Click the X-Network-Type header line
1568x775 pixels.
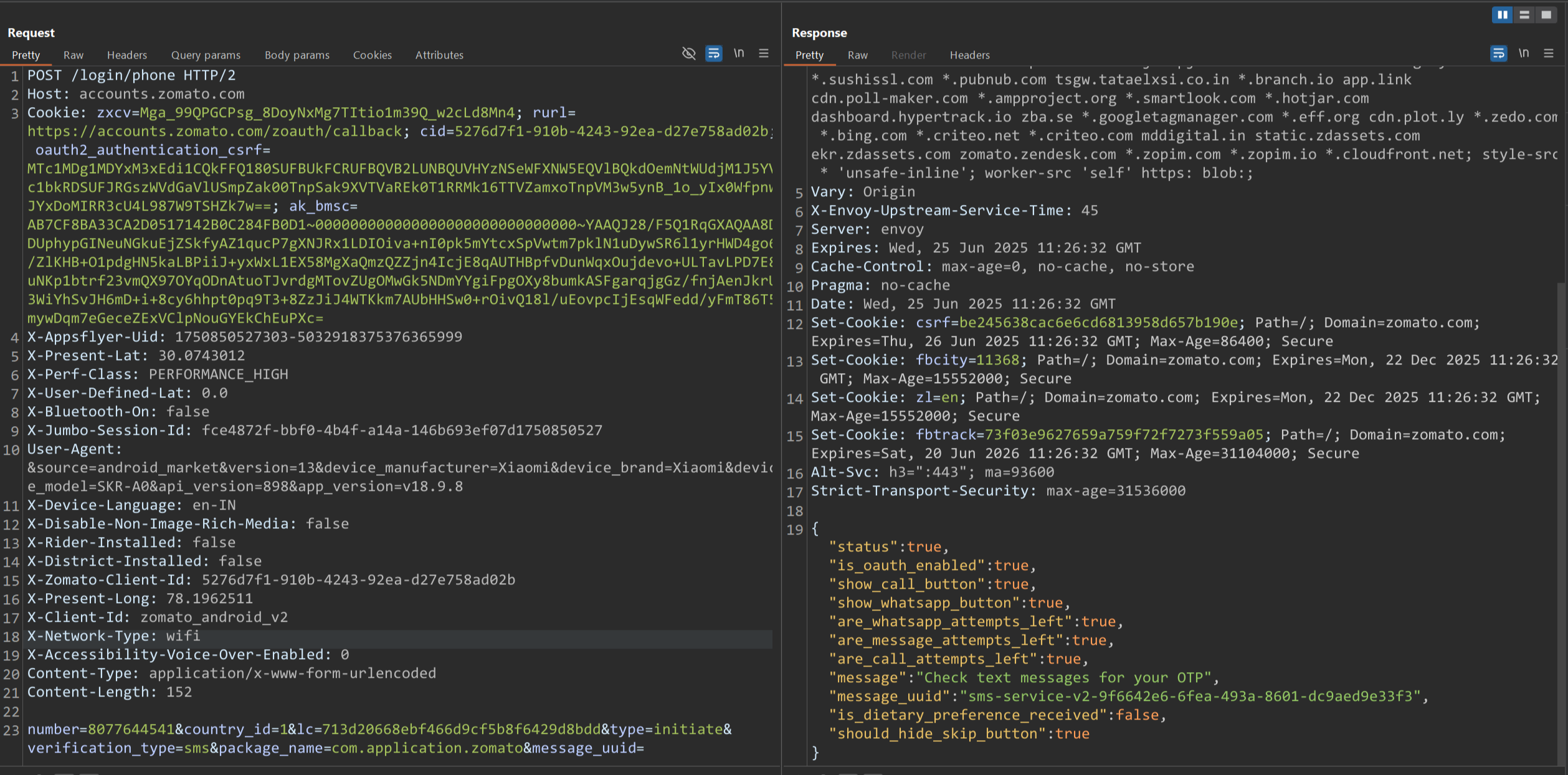click(x=113, y=636)
